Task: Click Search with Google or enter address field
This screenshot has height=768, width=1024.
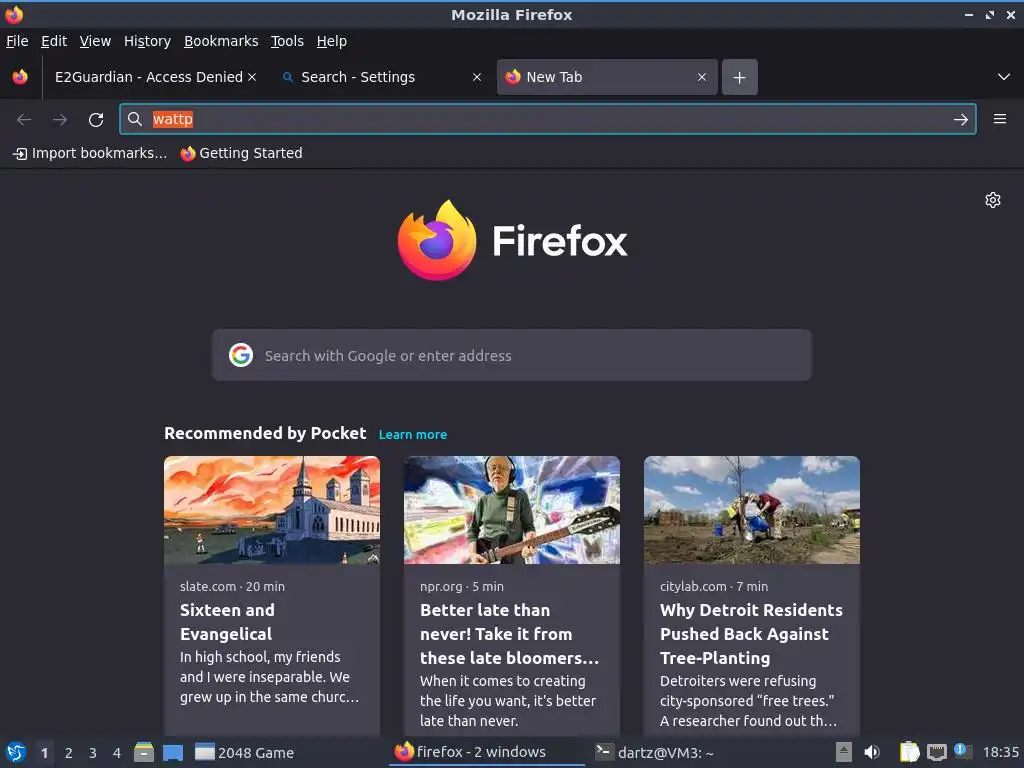Action: tap(511, 355)
